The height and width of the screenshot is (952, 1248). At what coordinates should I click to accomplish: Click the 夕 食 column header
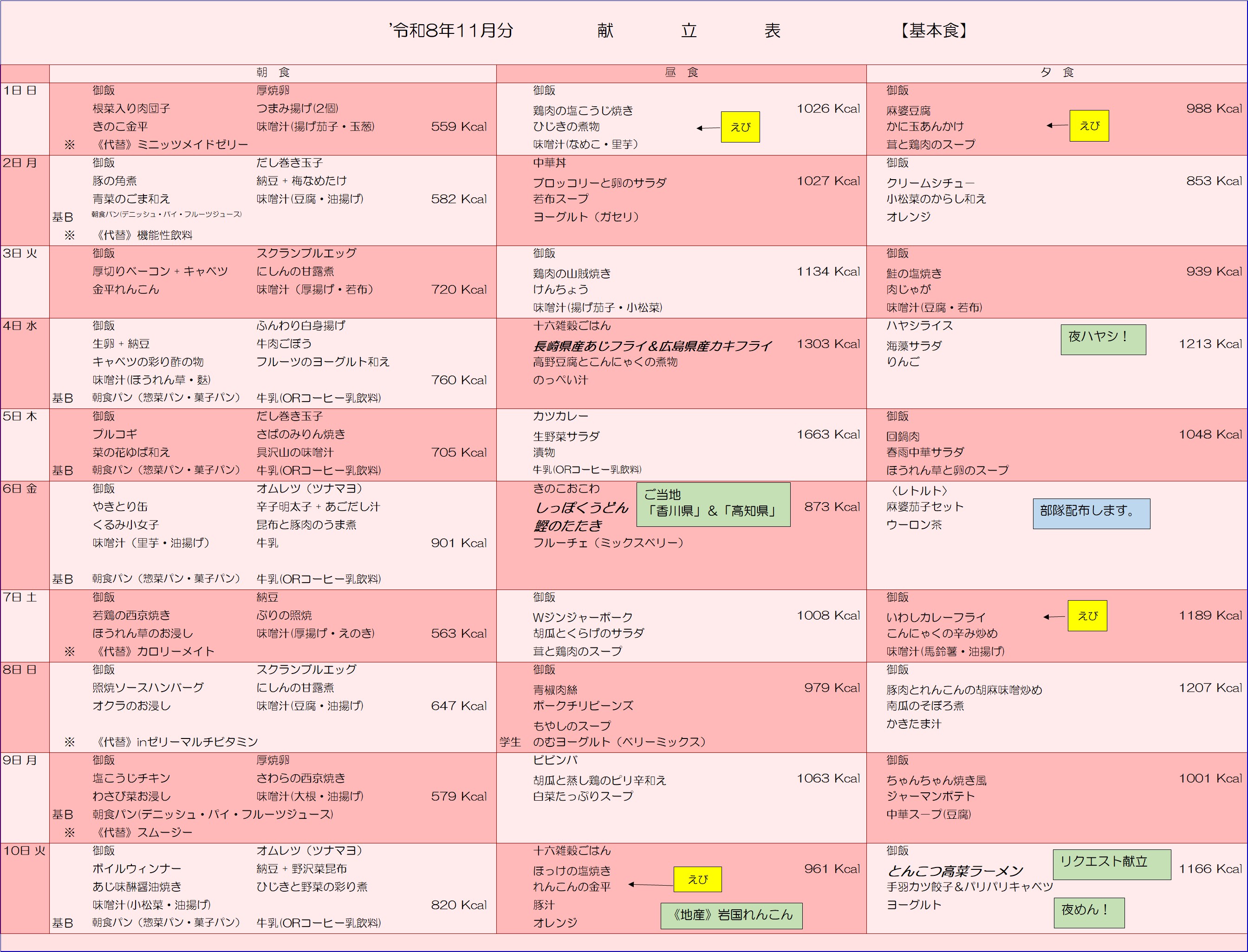pos(1057,72)
